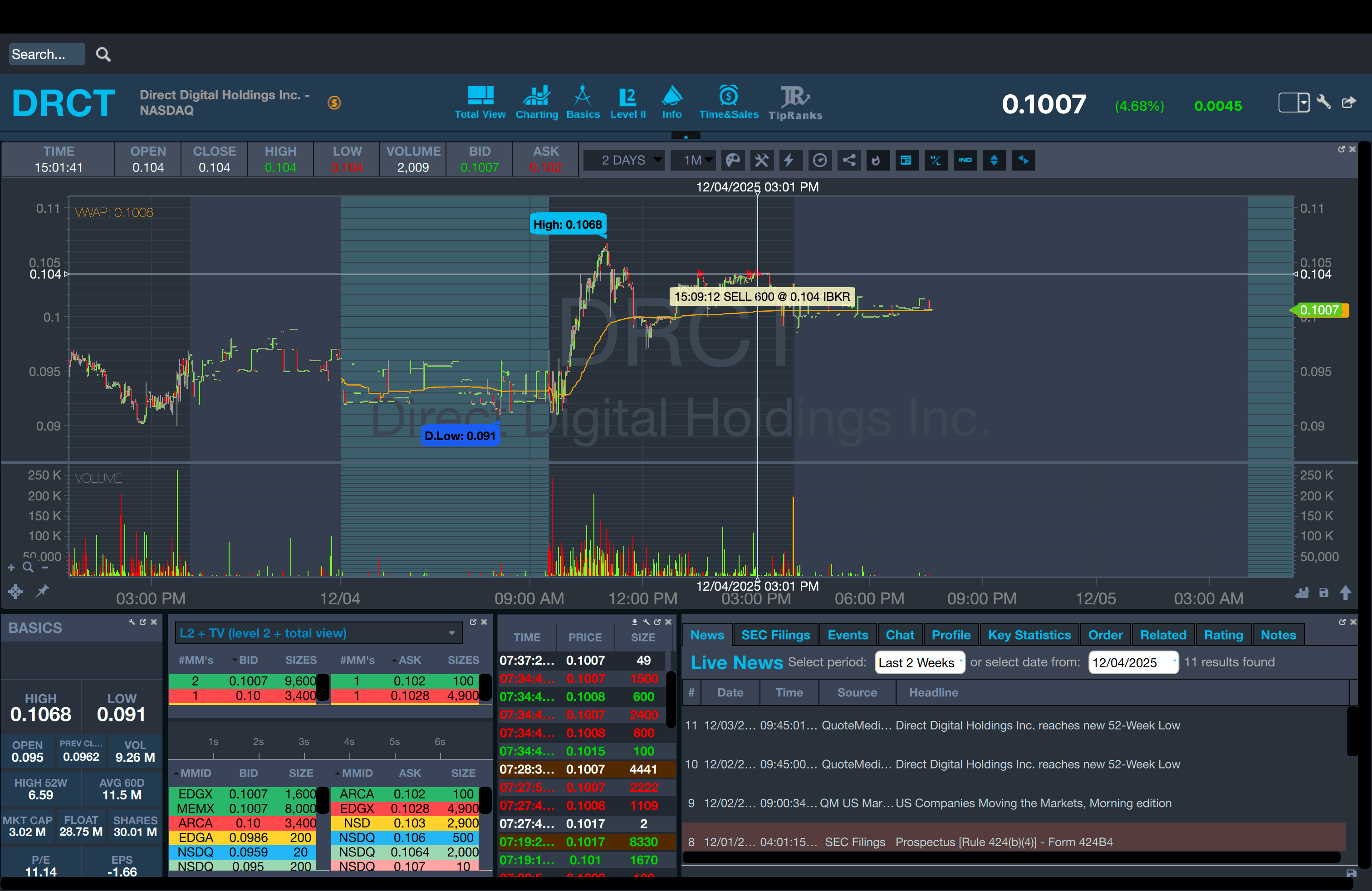Click the DRCT ticker symbol

64,103
